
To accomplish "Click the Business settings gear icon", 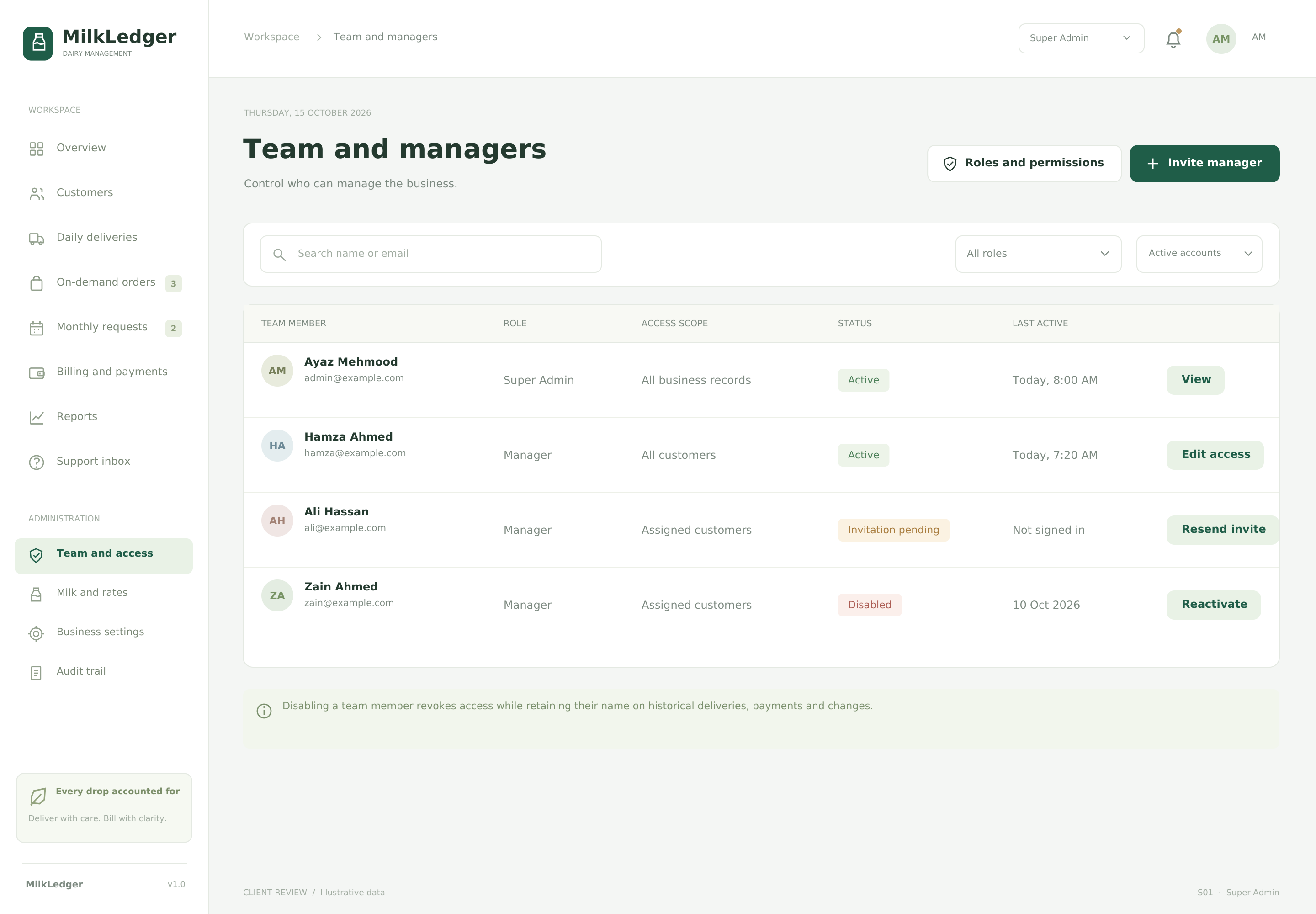I will pos(37,633).
